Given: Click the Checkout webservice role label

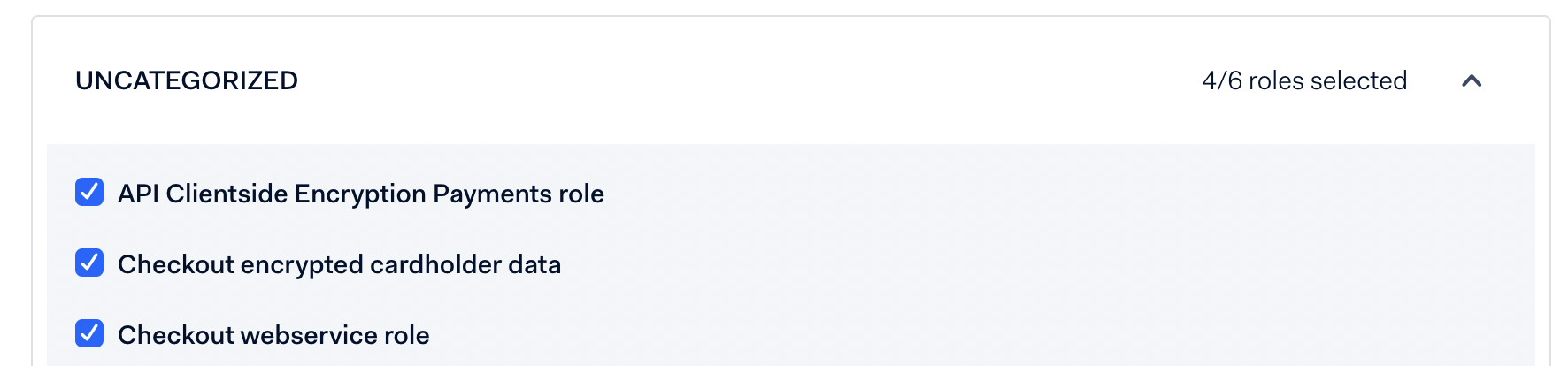Looking at the screenshot, I should 273,335.
